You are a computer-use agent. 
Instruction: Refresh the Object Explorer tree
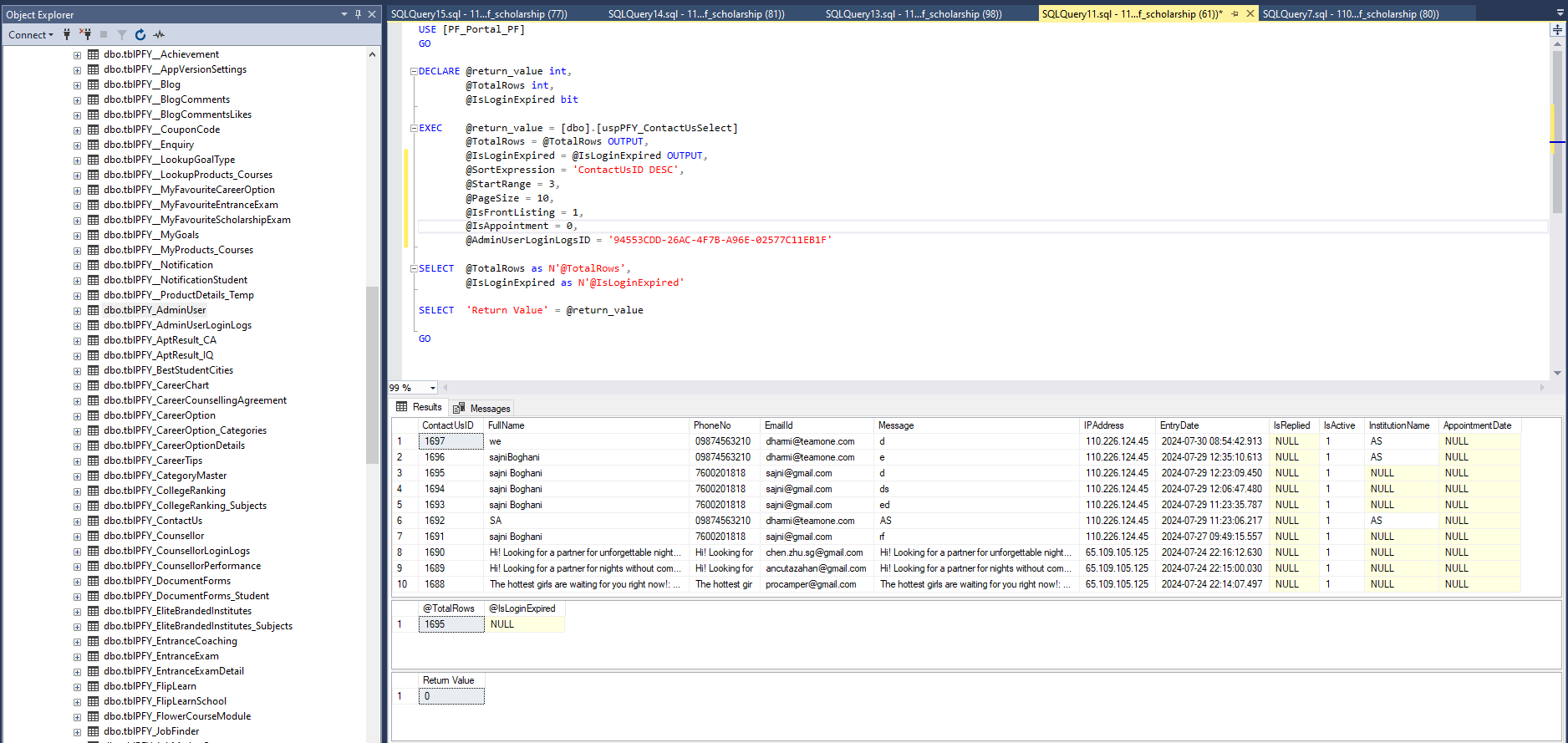click(140, 34)
